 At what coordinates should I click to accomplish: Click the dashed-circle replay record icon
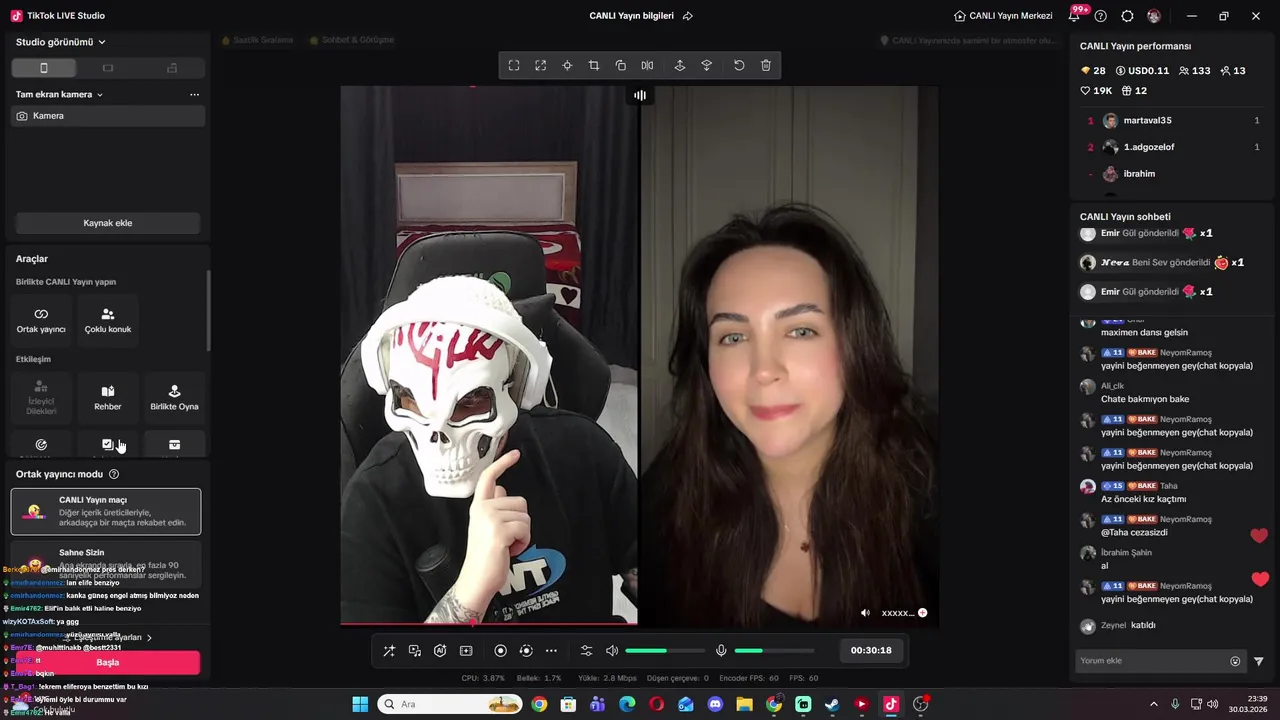click(x=526, y=651)
